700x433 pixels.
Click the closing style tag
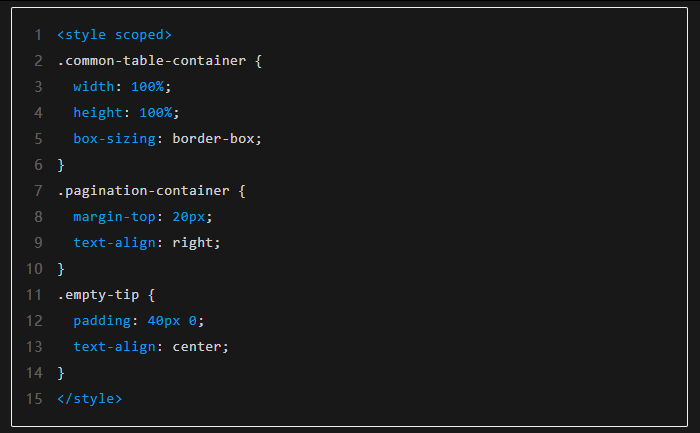pos(90,399)
